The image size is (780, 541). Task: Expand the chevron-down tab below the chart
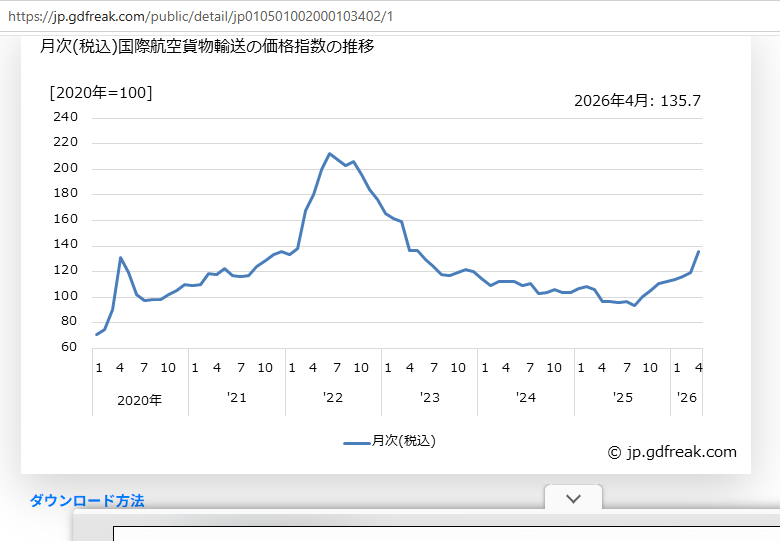(x=574, y=498)
